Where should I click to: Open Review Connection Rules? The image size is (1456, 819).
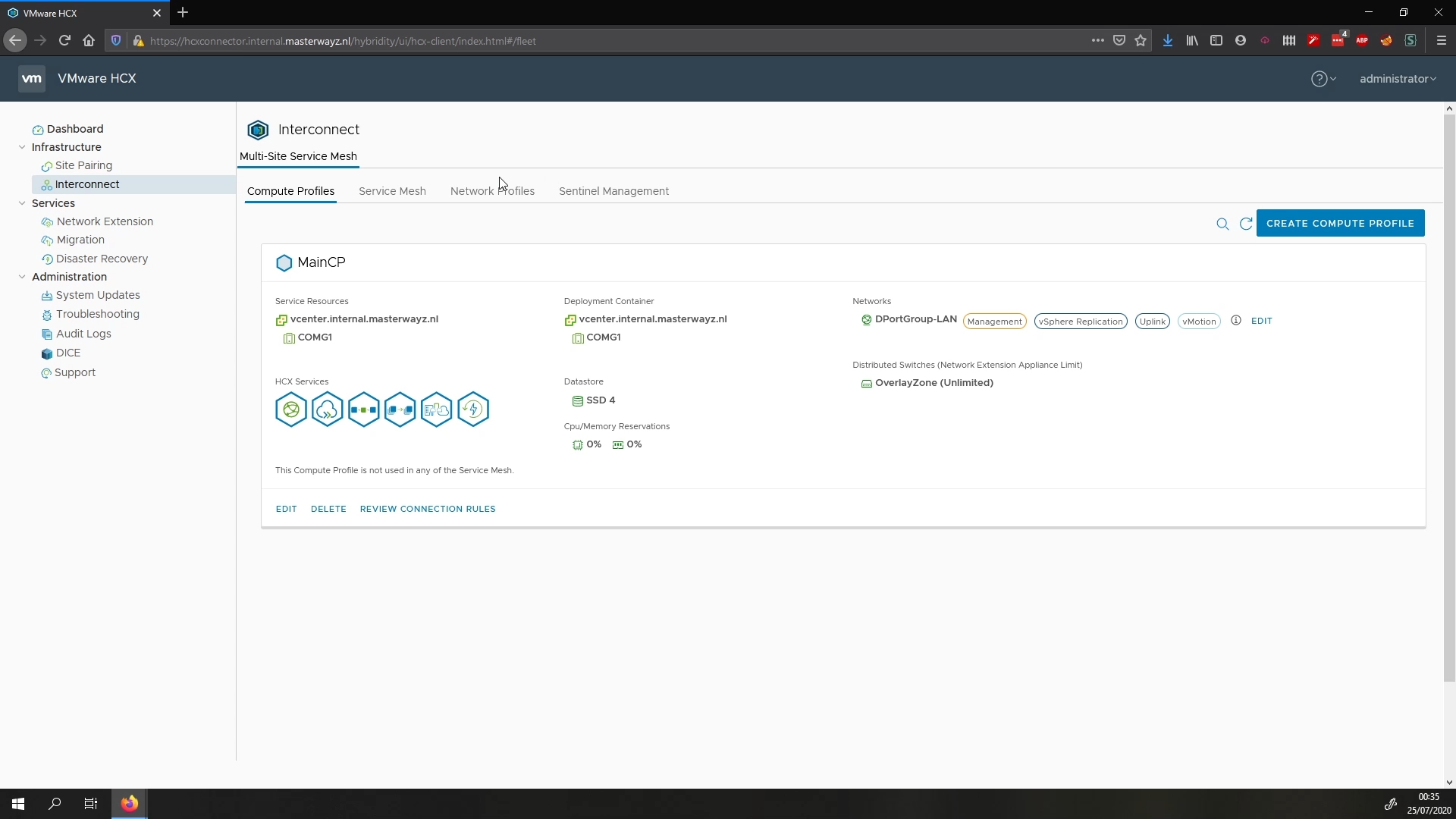(x=428, y=509)
